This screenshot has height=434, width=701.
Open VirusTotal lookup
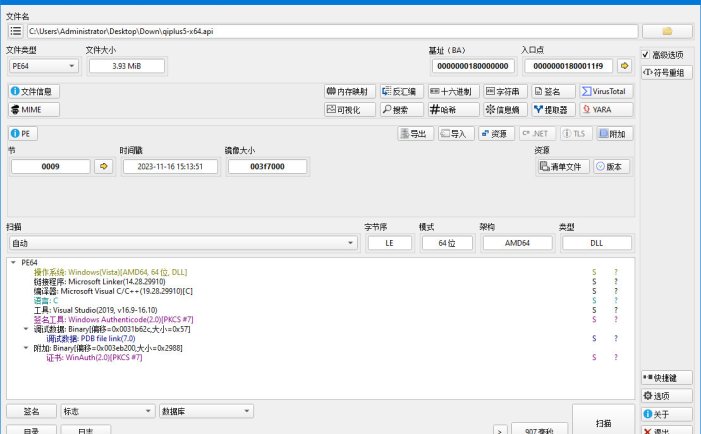(606, 91)
